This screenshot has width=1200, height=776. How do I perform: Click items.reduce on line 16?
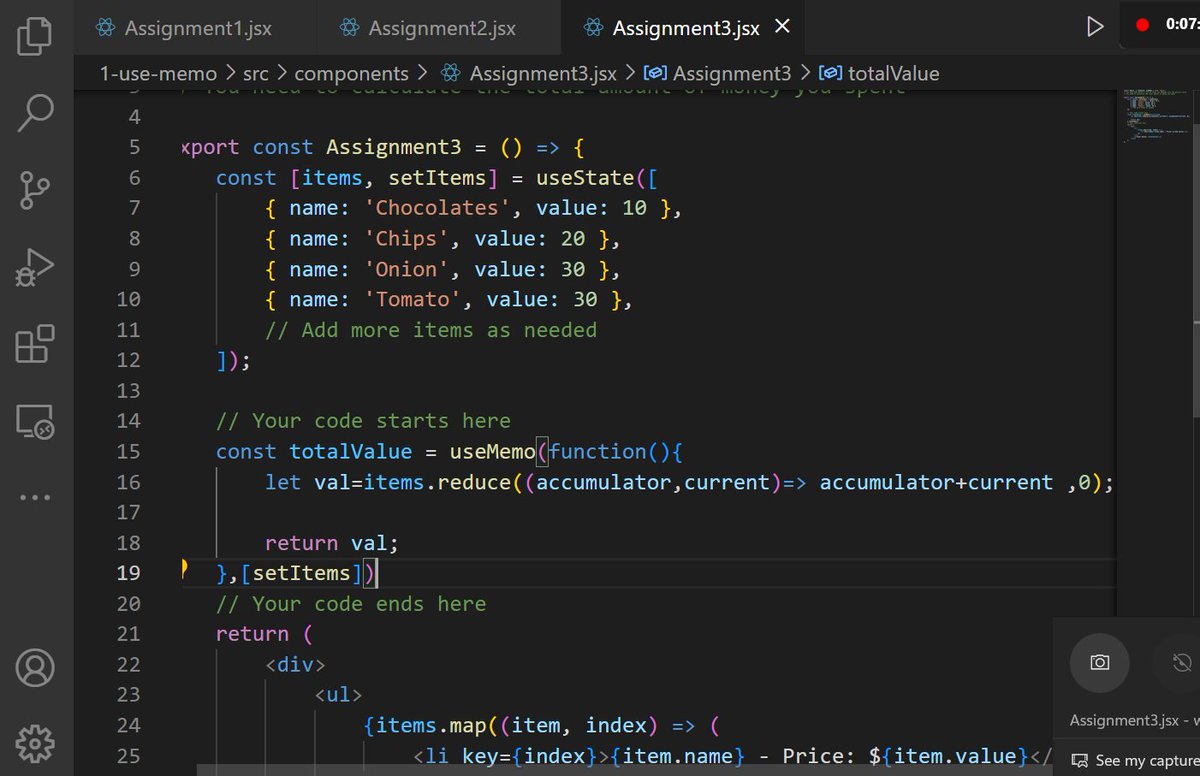437,482
